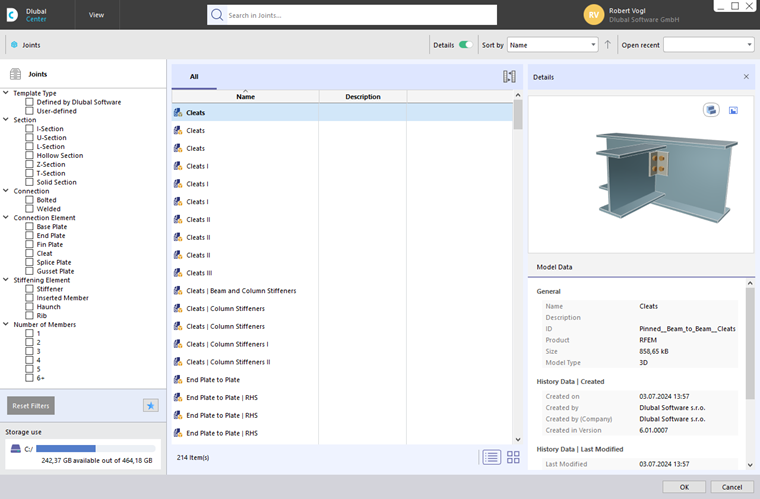
Task: Check the 6+ members checkbox
Action: coord(30,378)
